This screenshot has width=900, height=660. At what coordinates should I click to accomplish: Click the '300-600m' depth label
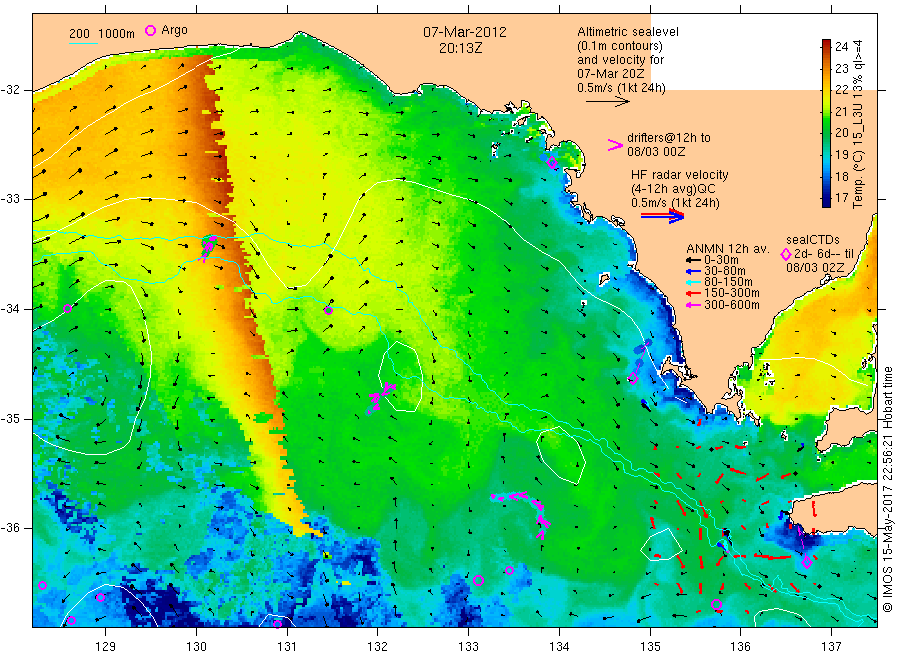732,305
